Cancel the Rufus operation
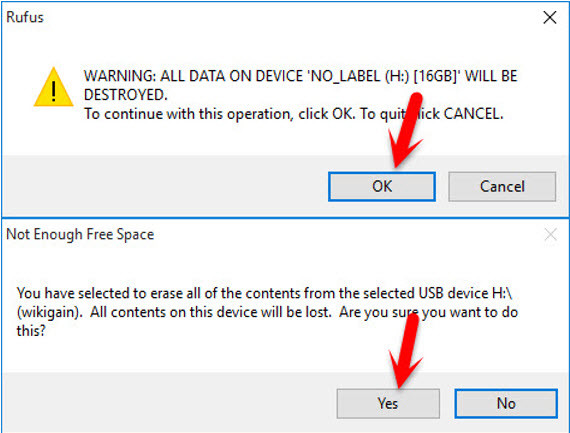Image resolution: width=570 pixels, height=433 pixels. click(502, 187)
